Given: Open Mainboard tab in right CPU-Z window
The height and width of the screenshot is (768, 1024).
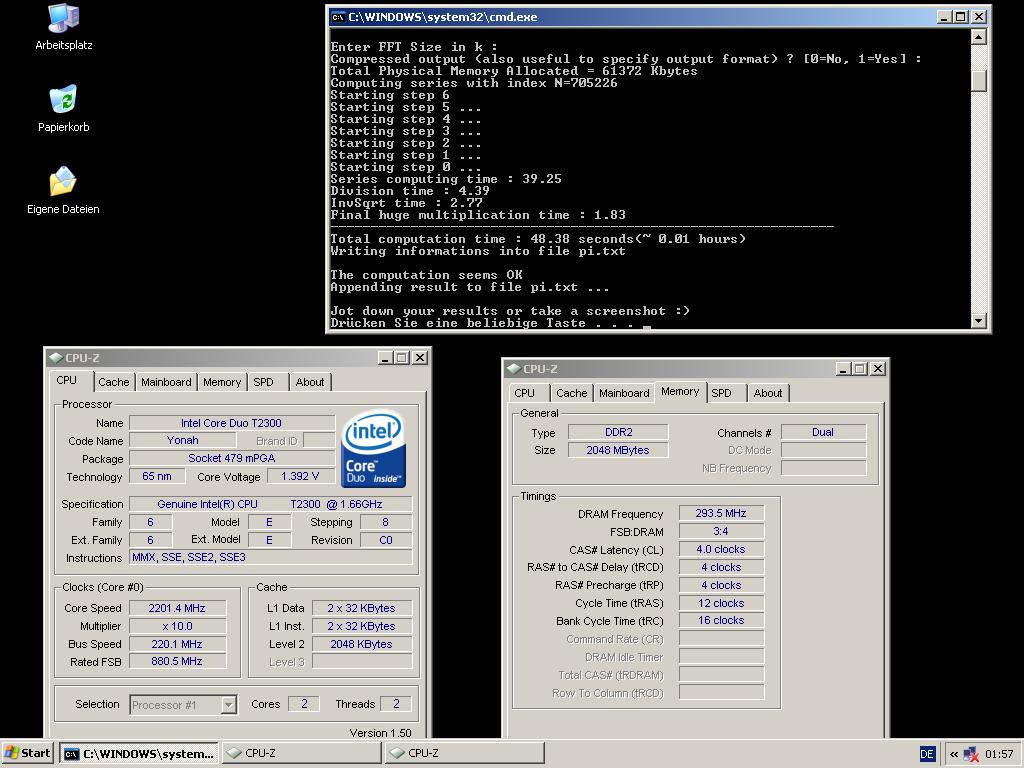Looking at the screenshot, I should tap(624, 393).
